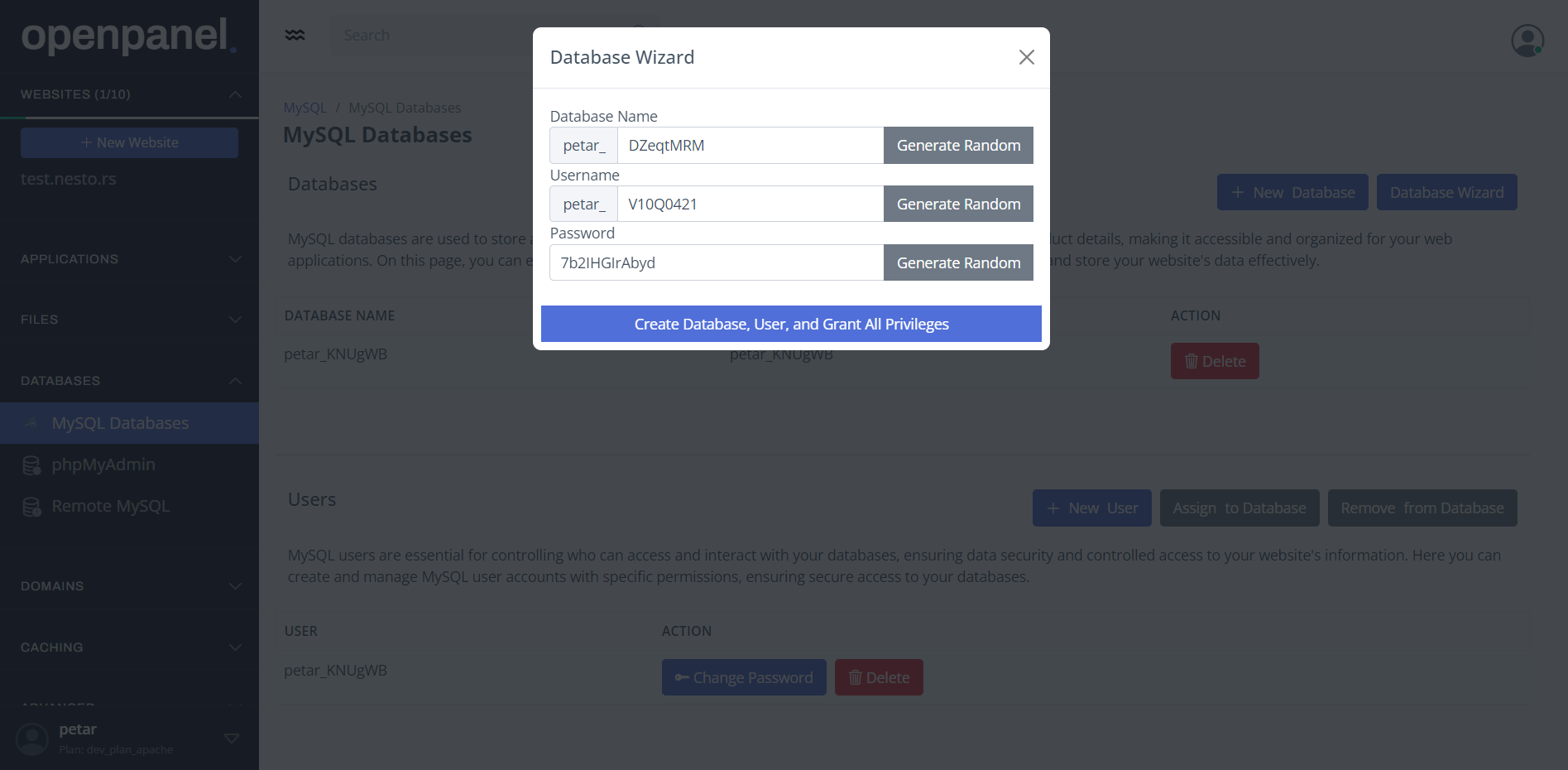Click the trash Delete button for the petar_KNUgWB database

(x=1214, y=361)
